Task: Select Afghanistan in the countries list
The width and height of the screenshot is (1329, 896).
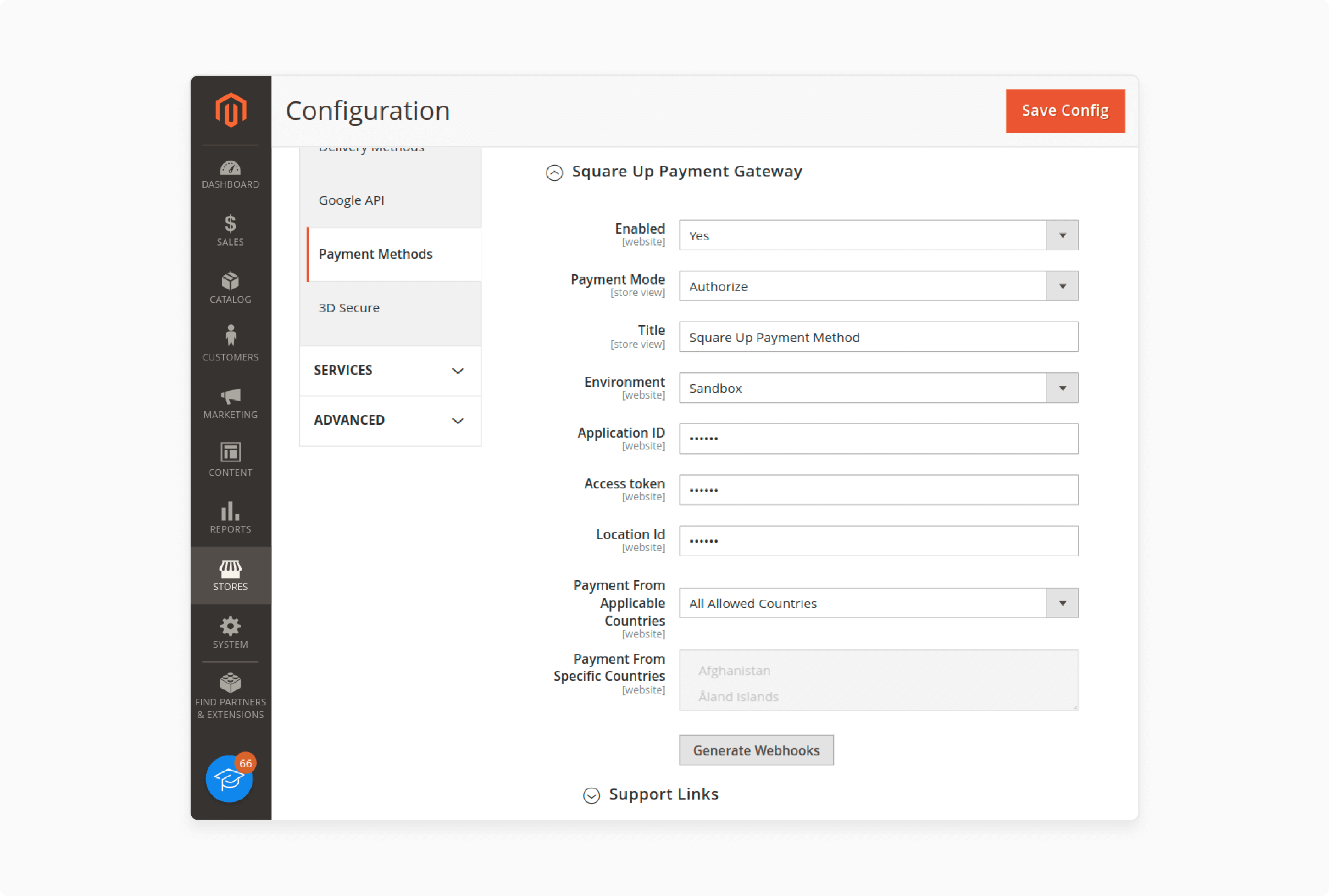Action: pyautogui.click(x=734, y=671)
